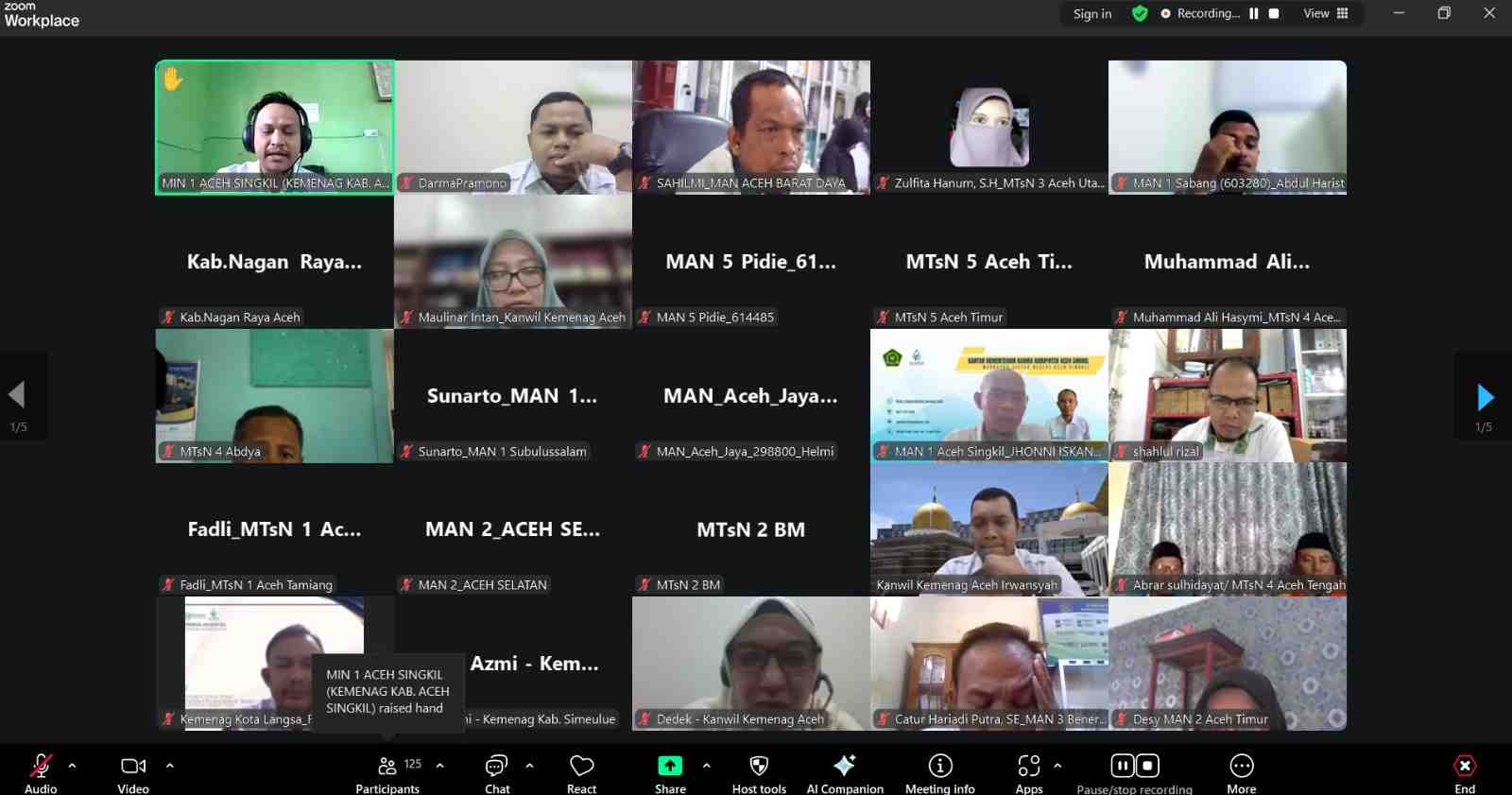The image size is (1512, 795).
Task: Expand video options arrow next to Video
Action: 170,766
